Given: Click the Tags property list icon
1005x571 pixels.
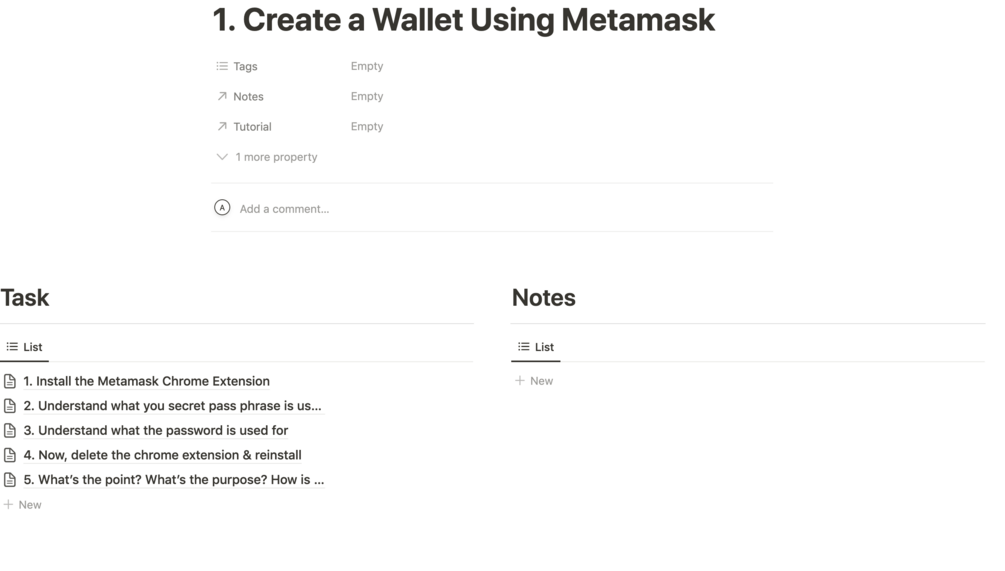Looking at the screenshot, I should 222,66.
